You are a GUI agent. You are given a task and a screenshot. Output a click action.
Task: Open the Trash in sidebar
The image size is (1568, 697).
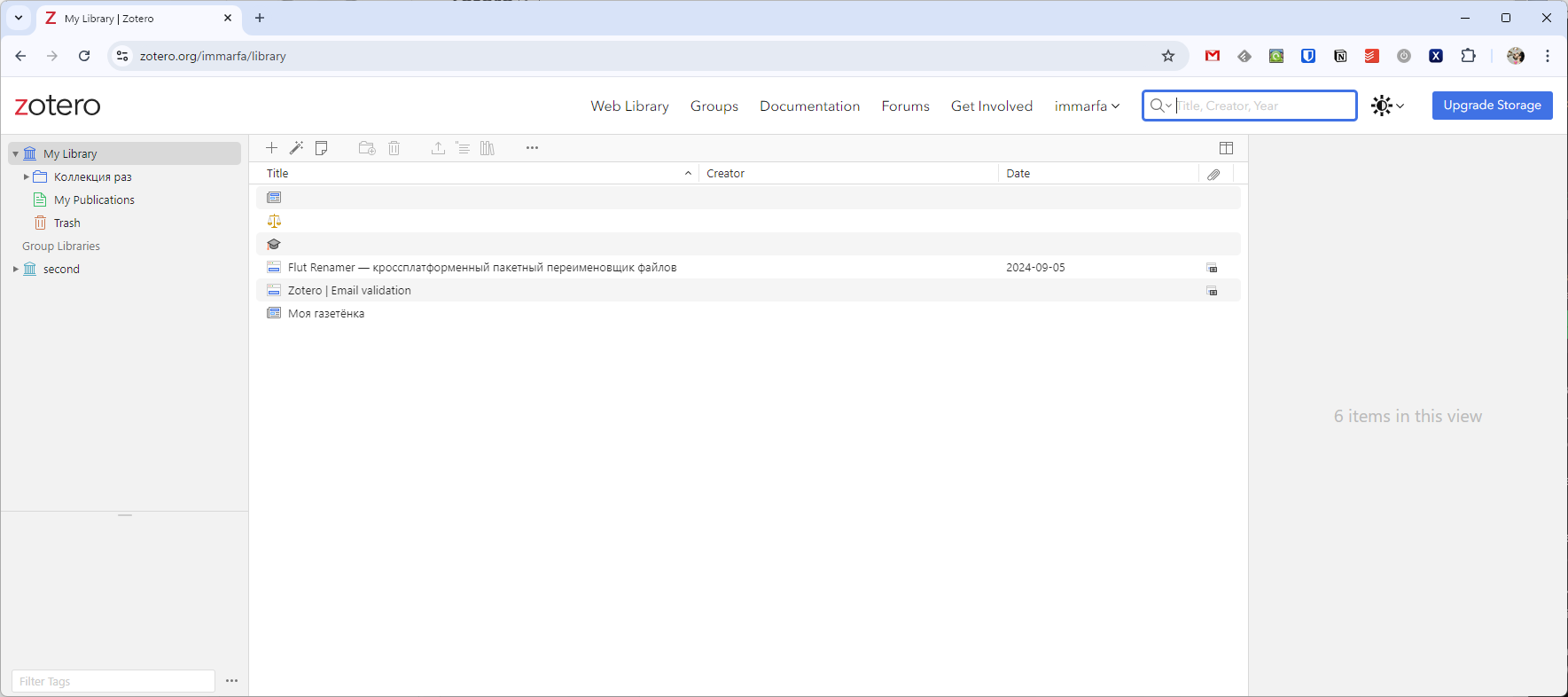click(66, 223)
